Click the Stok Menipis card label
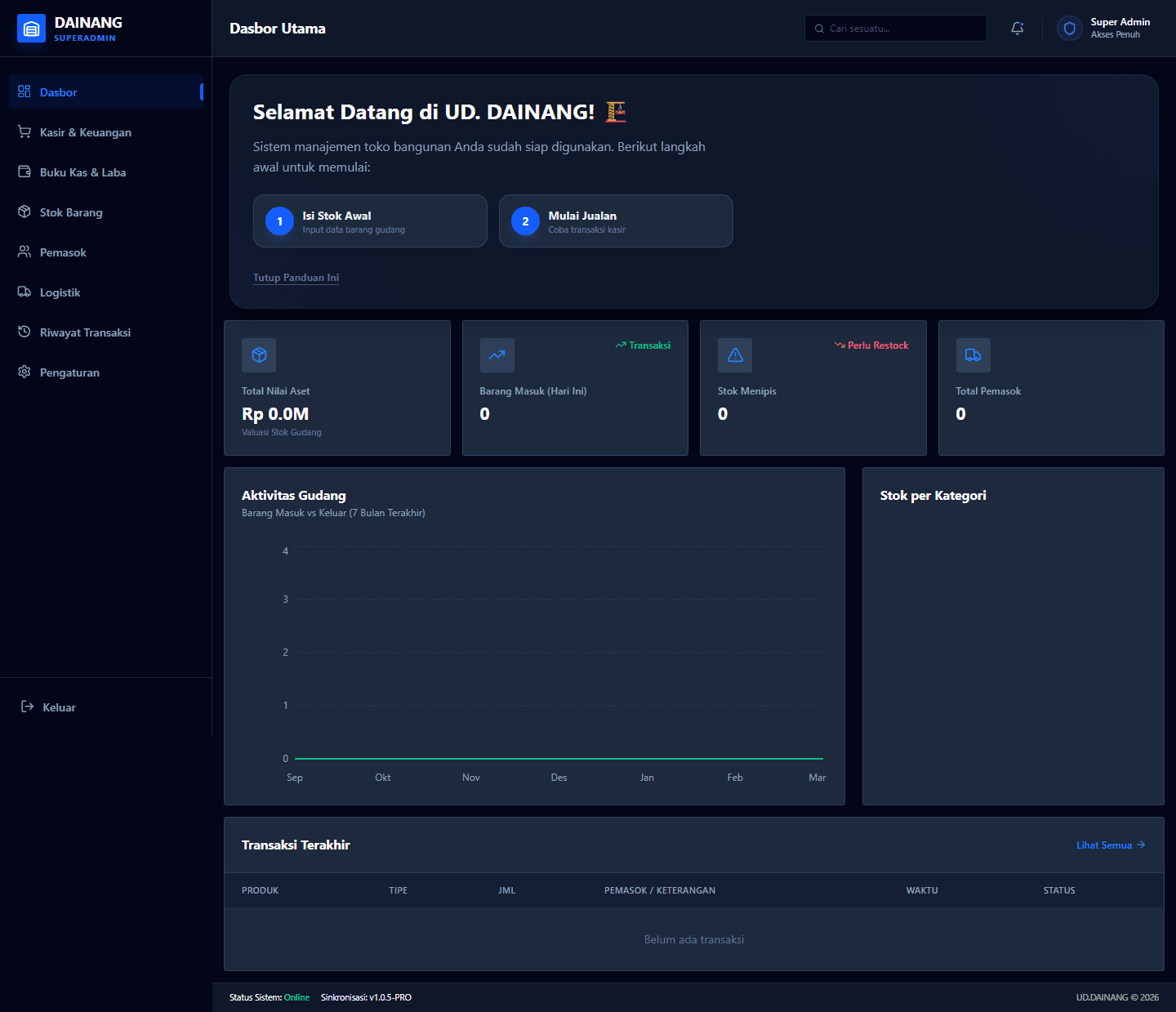The width and height of the screenshot is (1176, 1012). [x=747, y=391]
